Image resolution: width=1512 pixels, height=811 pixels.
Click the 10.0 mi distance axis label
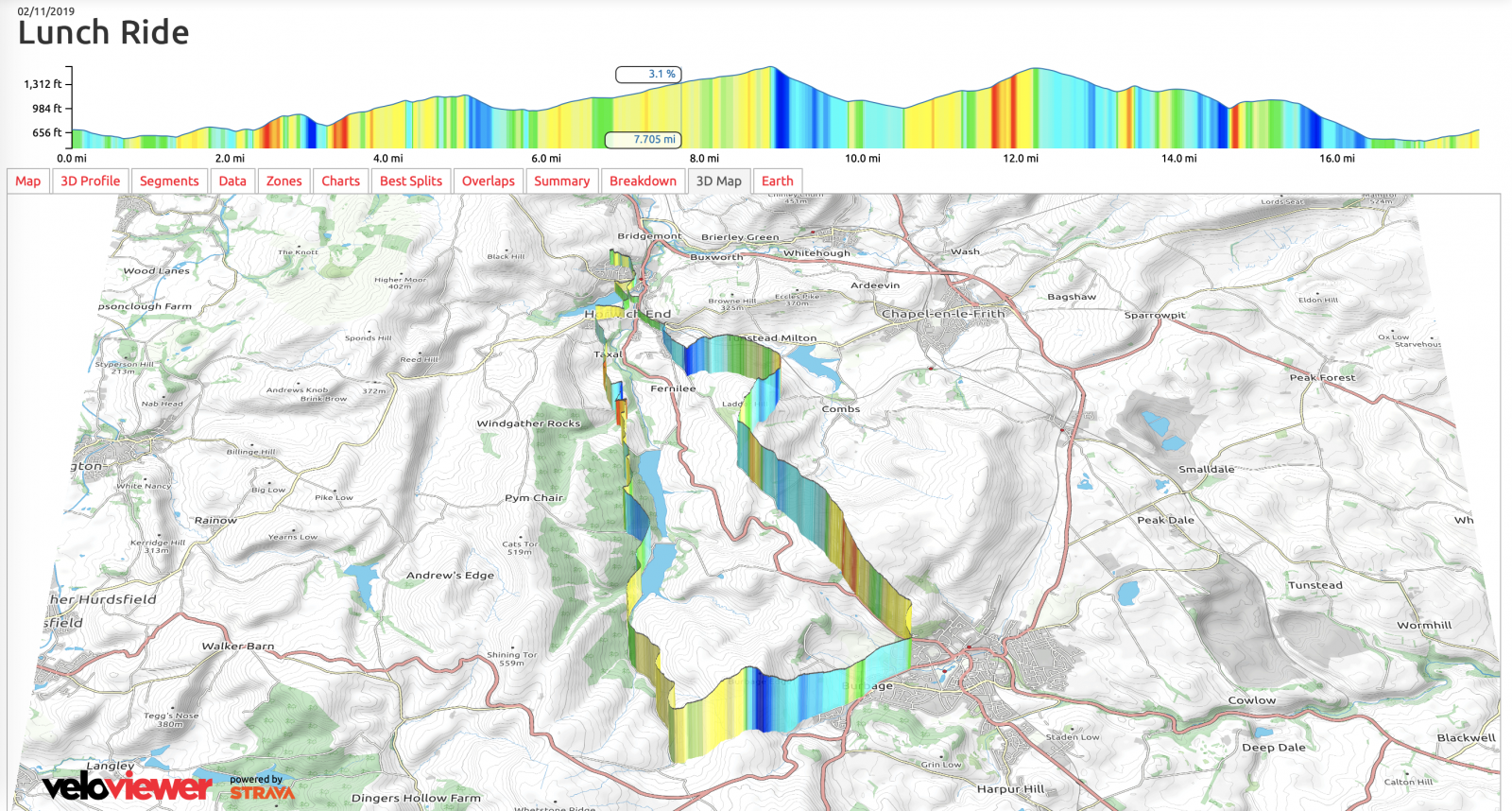point(863,159)
